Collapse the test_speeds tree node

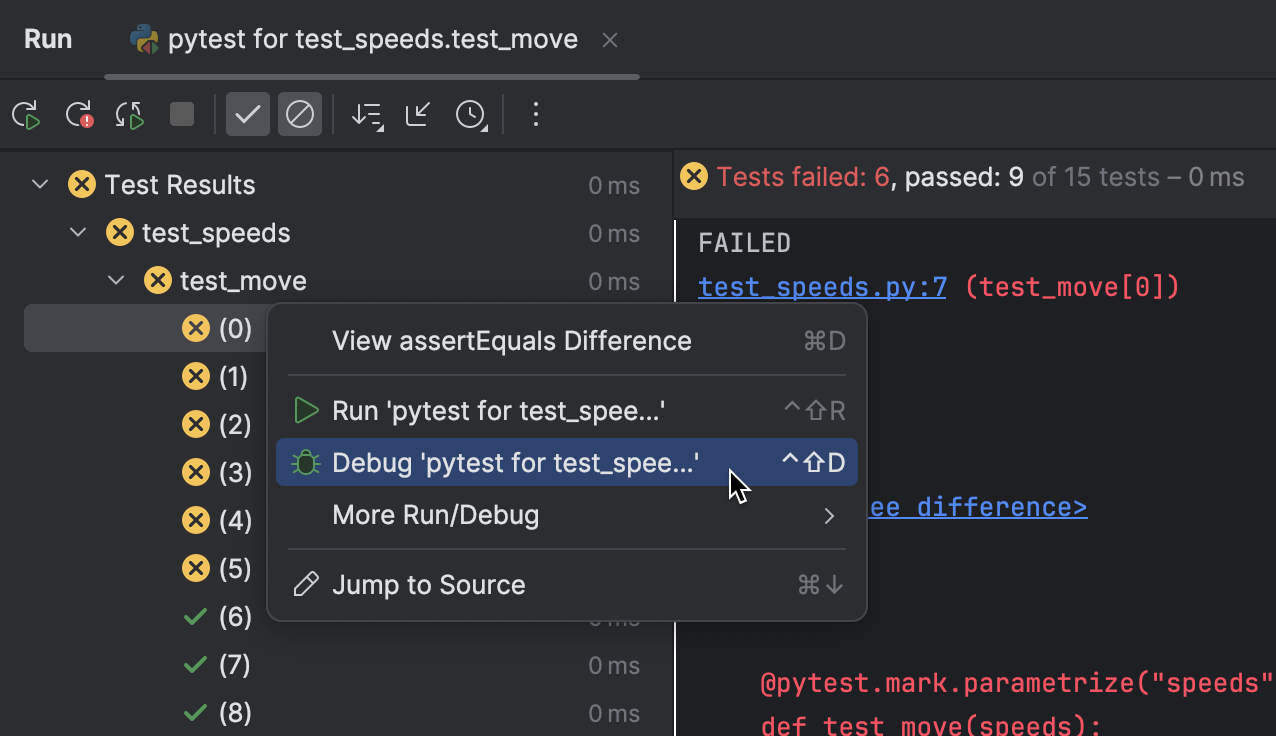coord(77,232)
